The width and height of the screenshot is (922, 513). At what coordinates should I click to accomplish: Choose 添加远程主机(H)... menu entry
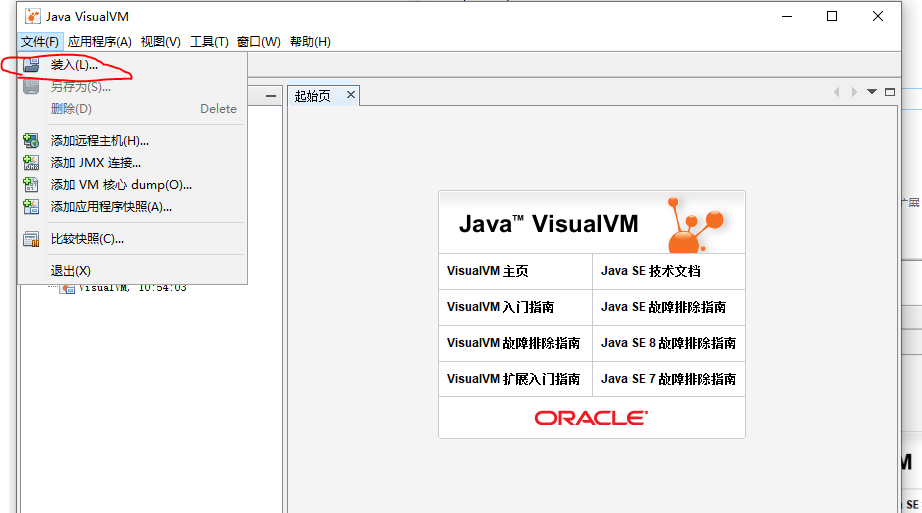132,141
